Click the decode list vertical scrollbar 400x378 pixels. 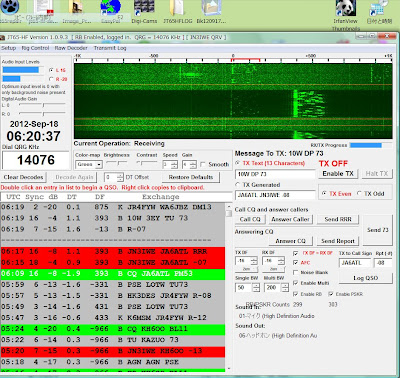(x=229, y=287)
